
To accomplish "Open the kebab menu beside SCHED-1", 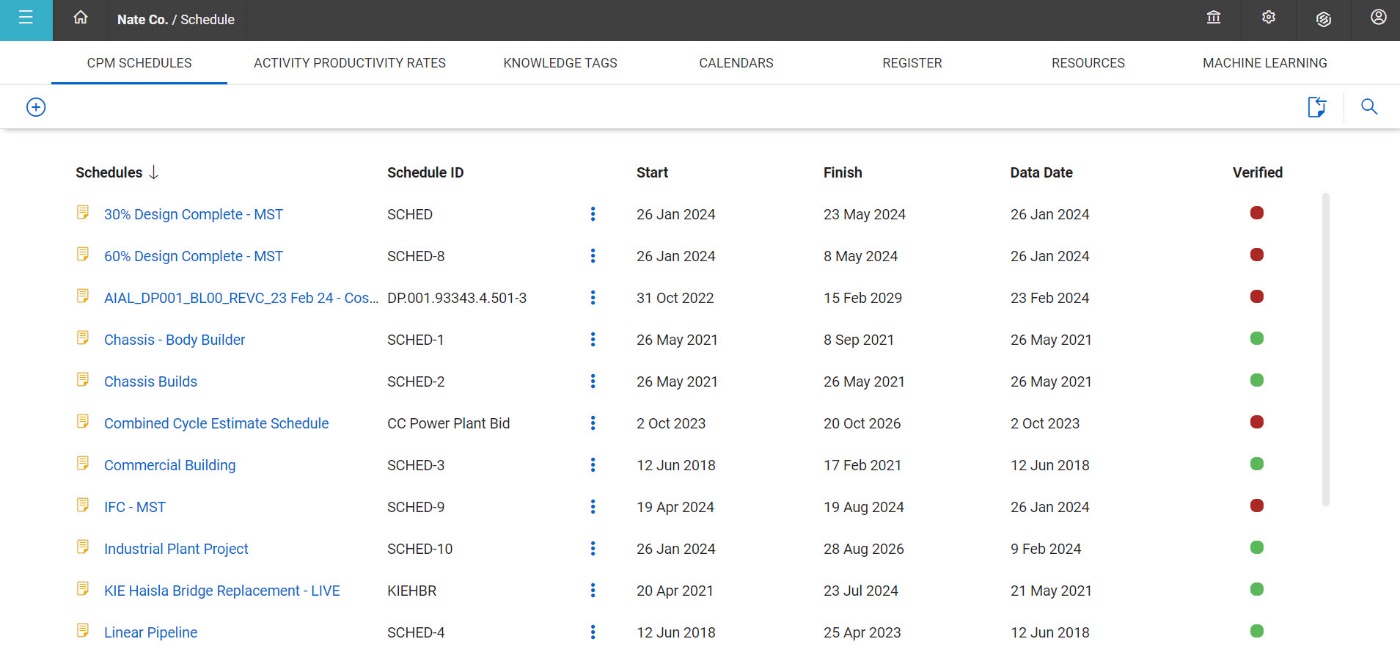I will [x=593, y=339].
